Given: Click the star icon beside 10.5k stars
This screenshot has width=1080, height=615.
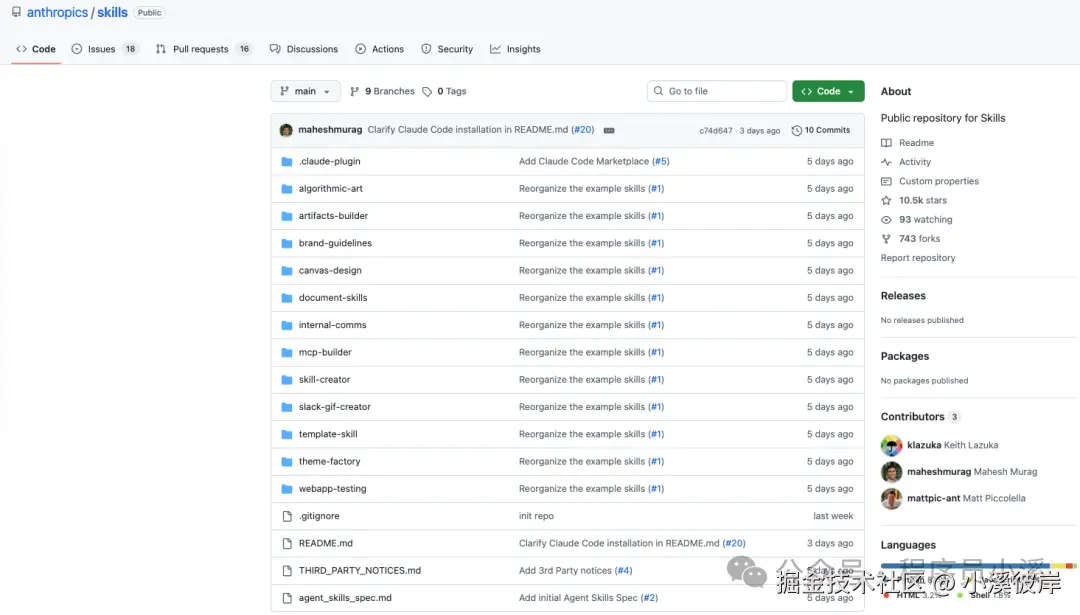Looking at the screenshot, I should click(x=886, y=200).
